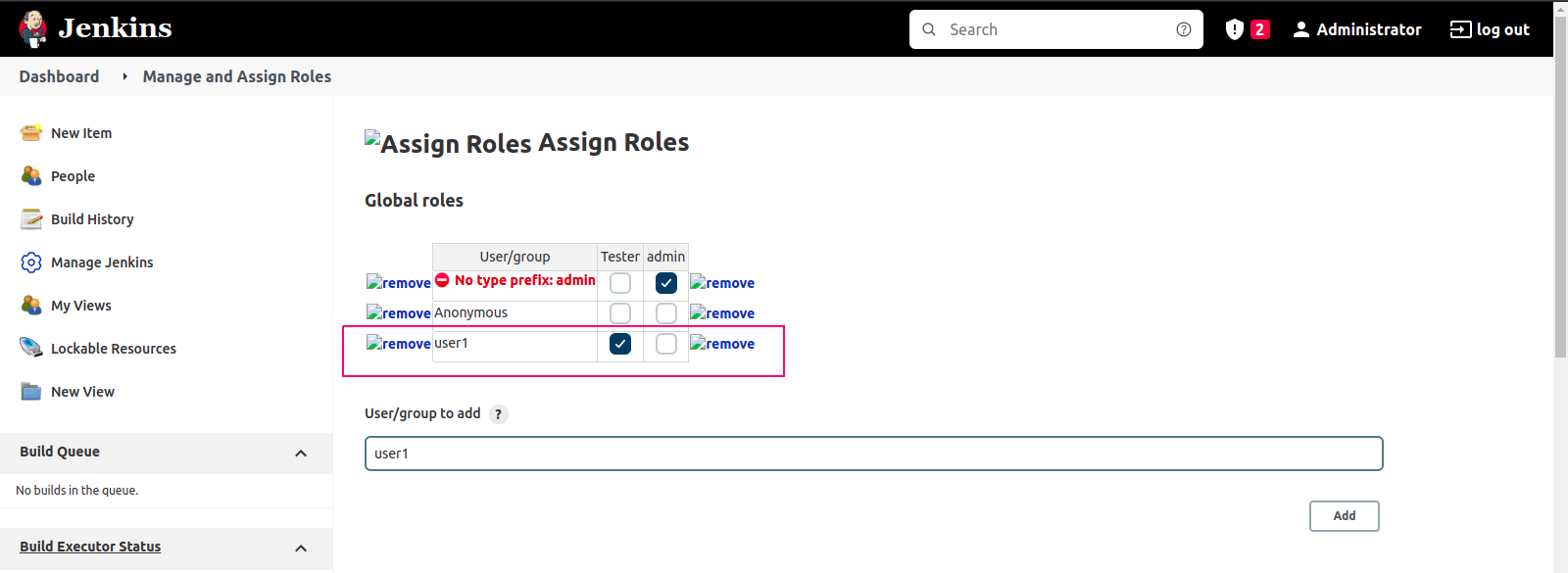
Task: Open Lockable Resources icon
Action: 31,349
